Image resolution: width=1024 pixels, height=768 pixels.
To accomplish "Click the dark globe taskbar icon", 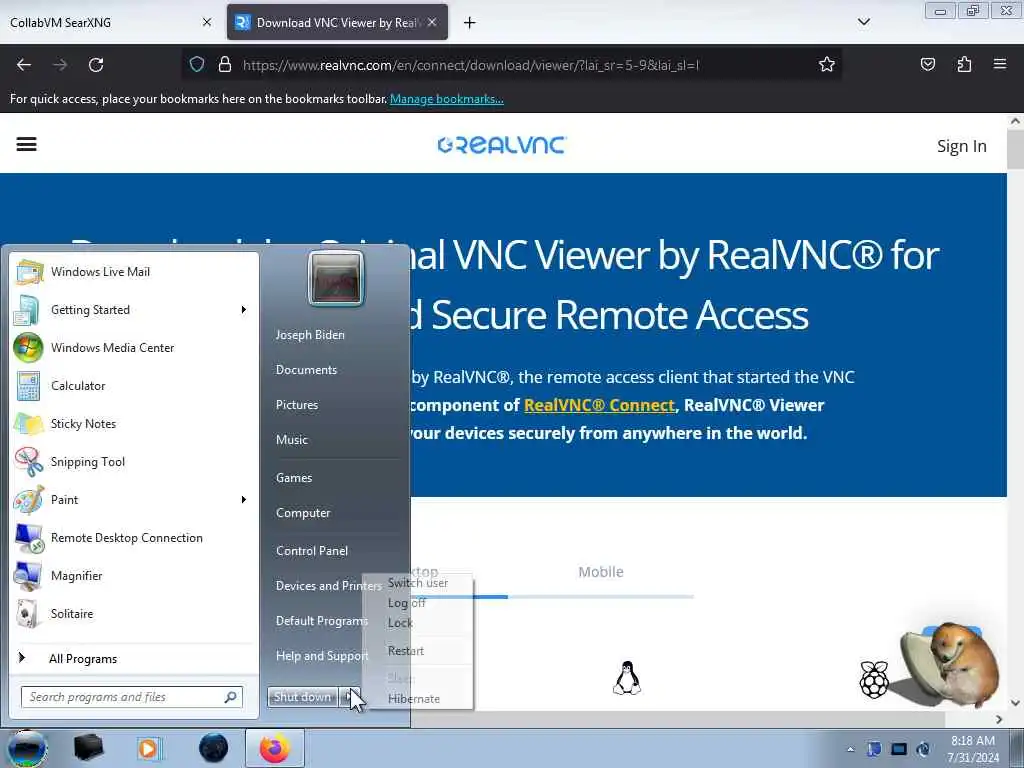I will tap(213, 748).
